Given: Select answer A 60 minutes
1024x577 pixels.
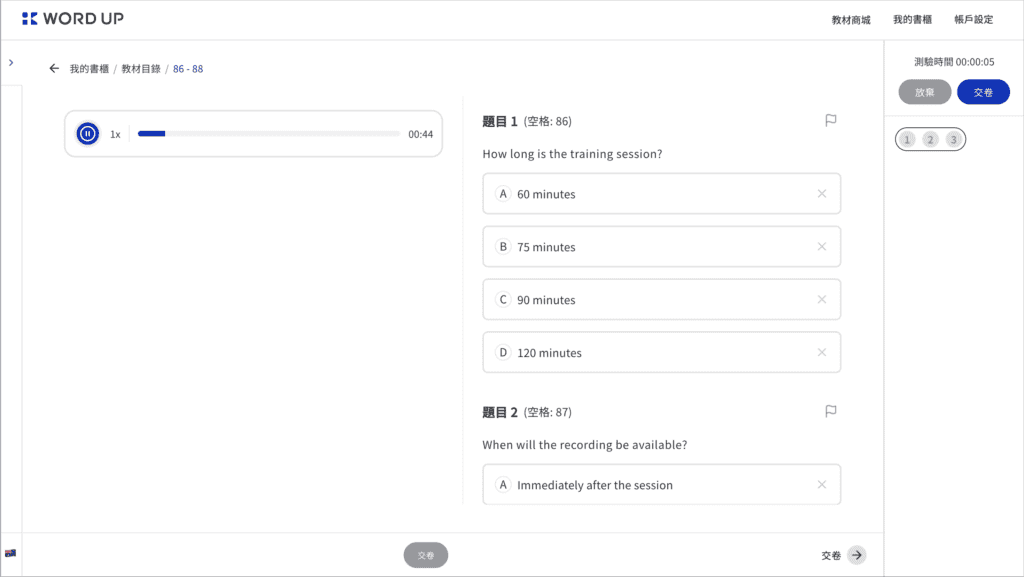Looking at the screenshot, I should pyautogui.click(x=661, y=194).
